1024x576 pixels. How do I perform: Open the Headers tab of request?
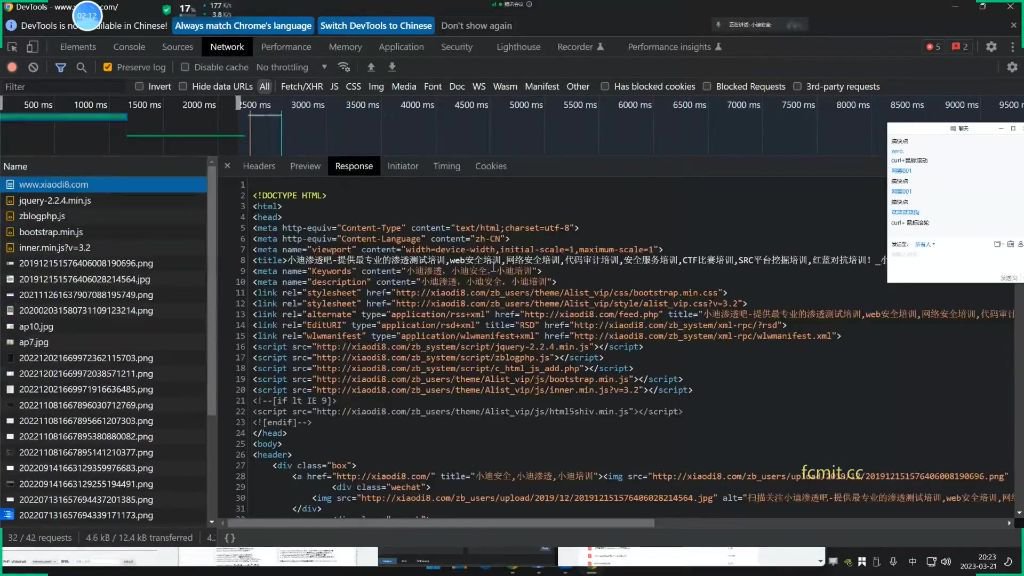click(259, 166)
